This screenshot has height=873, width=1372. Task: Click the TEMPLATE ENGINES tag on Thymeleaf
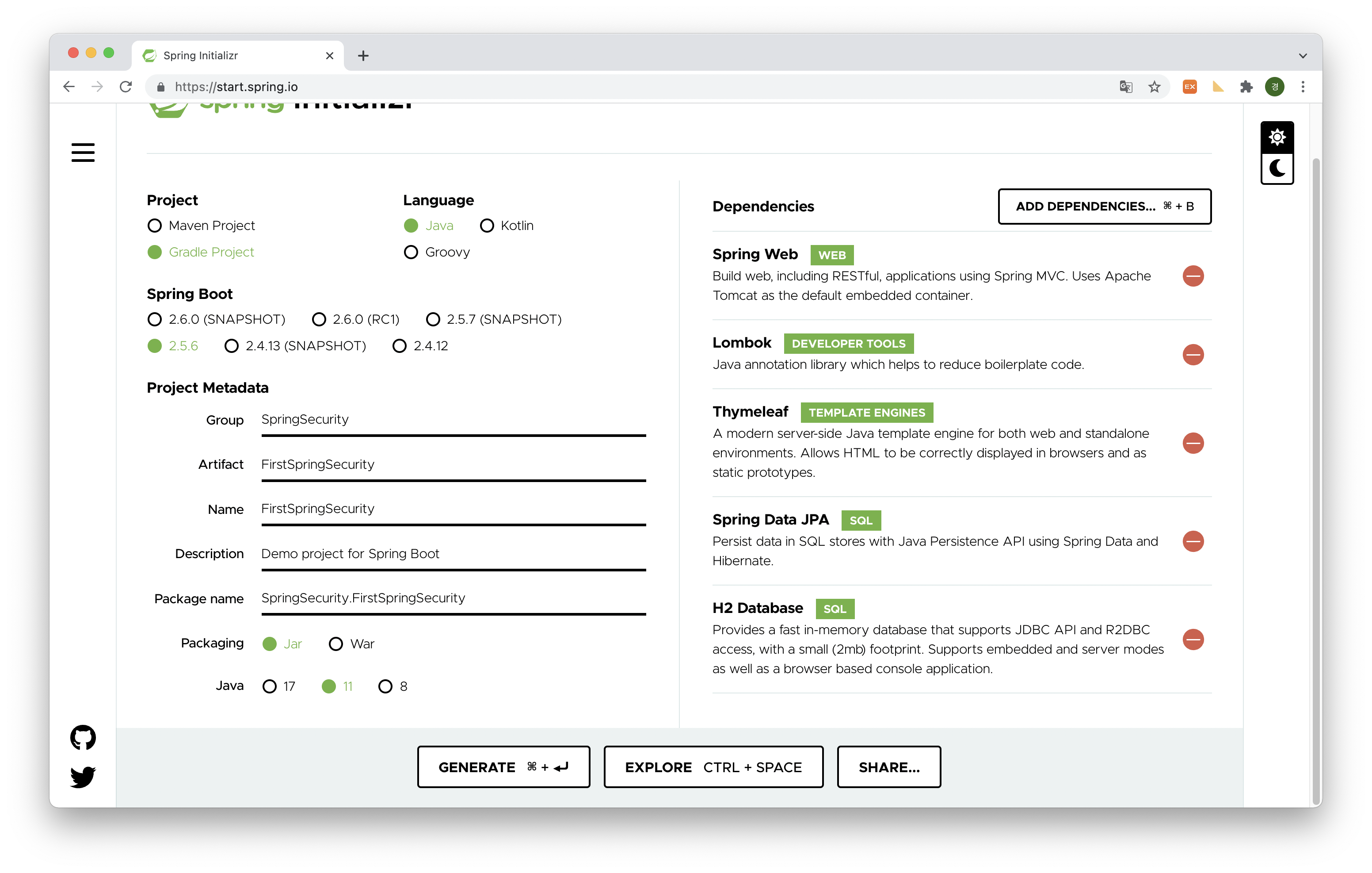click(x=867, y=412)
